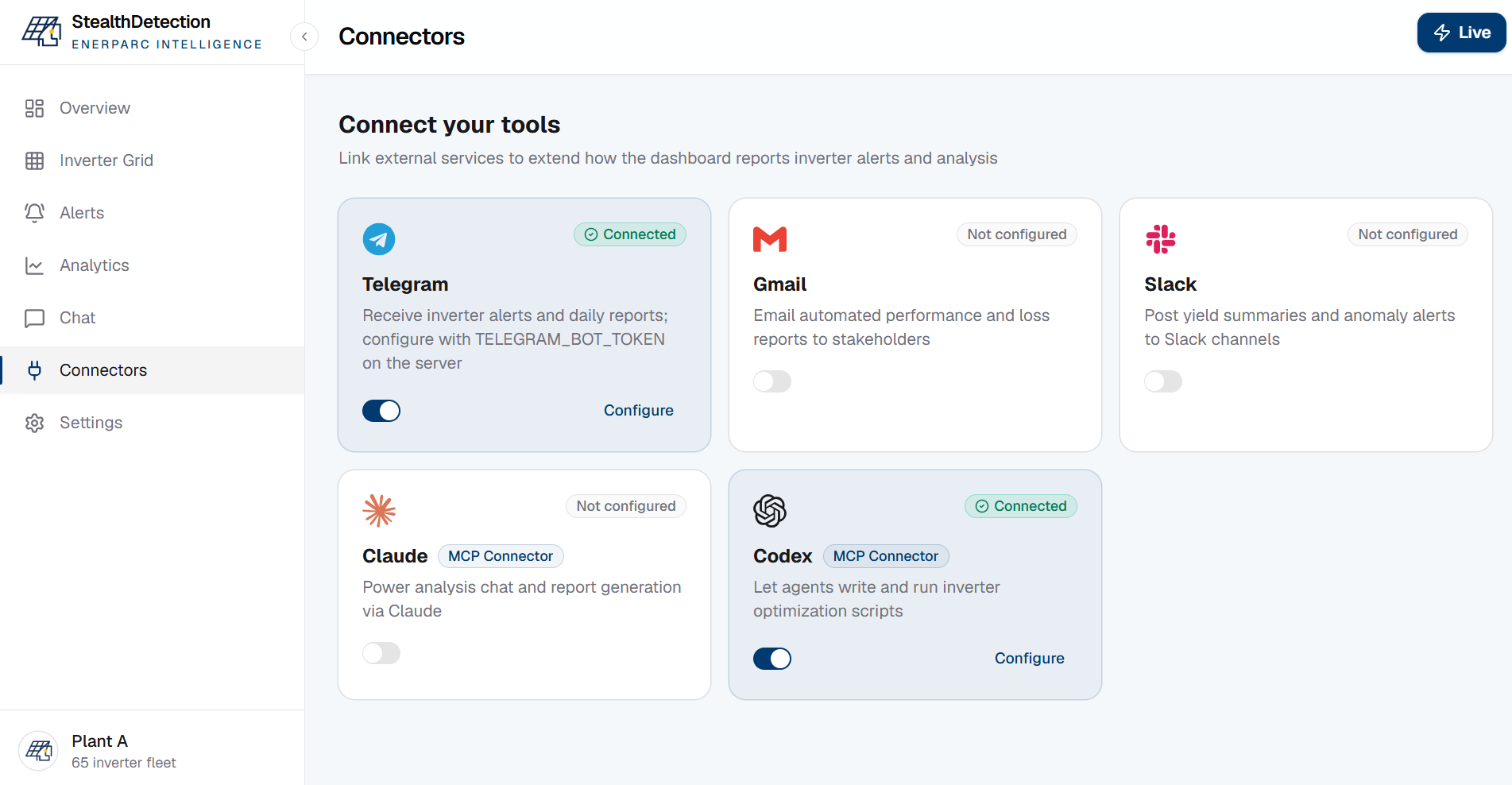Open the Overview page
This screenshot has height=785, width=1512.
pos(153,108)
